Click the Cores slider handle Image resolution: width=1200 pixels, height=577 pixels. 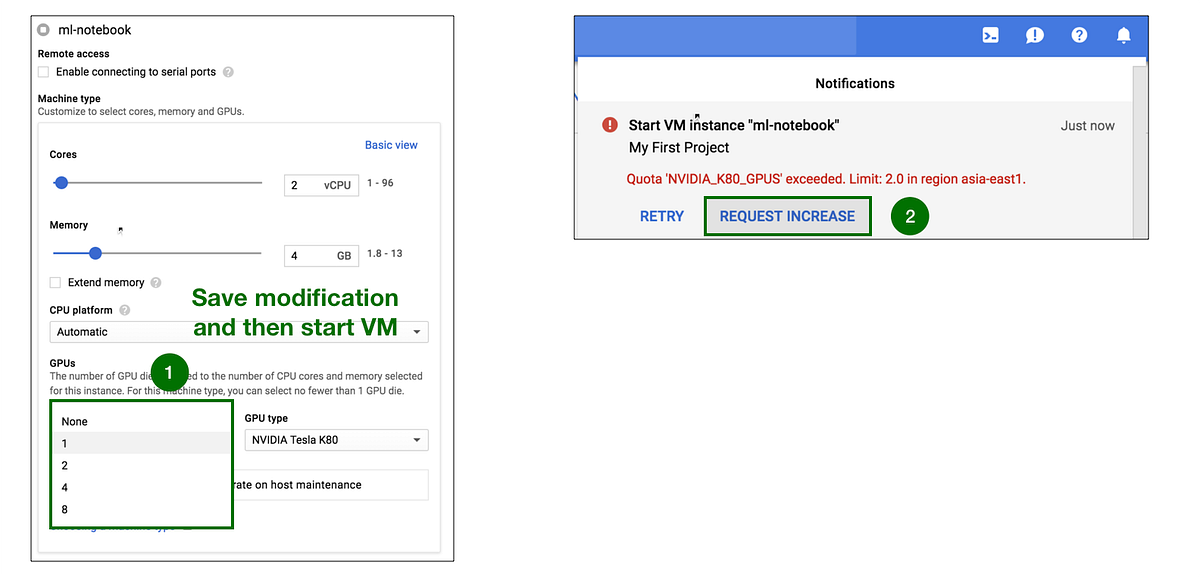point(61,183)
